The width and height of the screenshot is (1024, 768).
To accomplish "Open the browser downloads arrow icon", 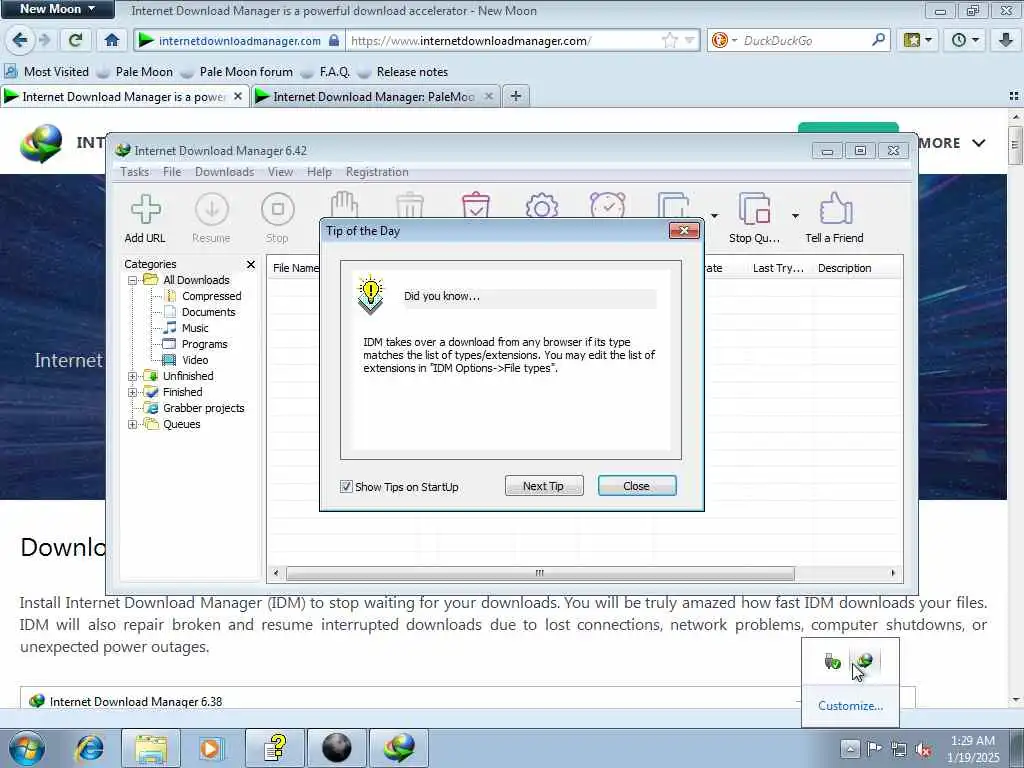I will [1006, 40].
